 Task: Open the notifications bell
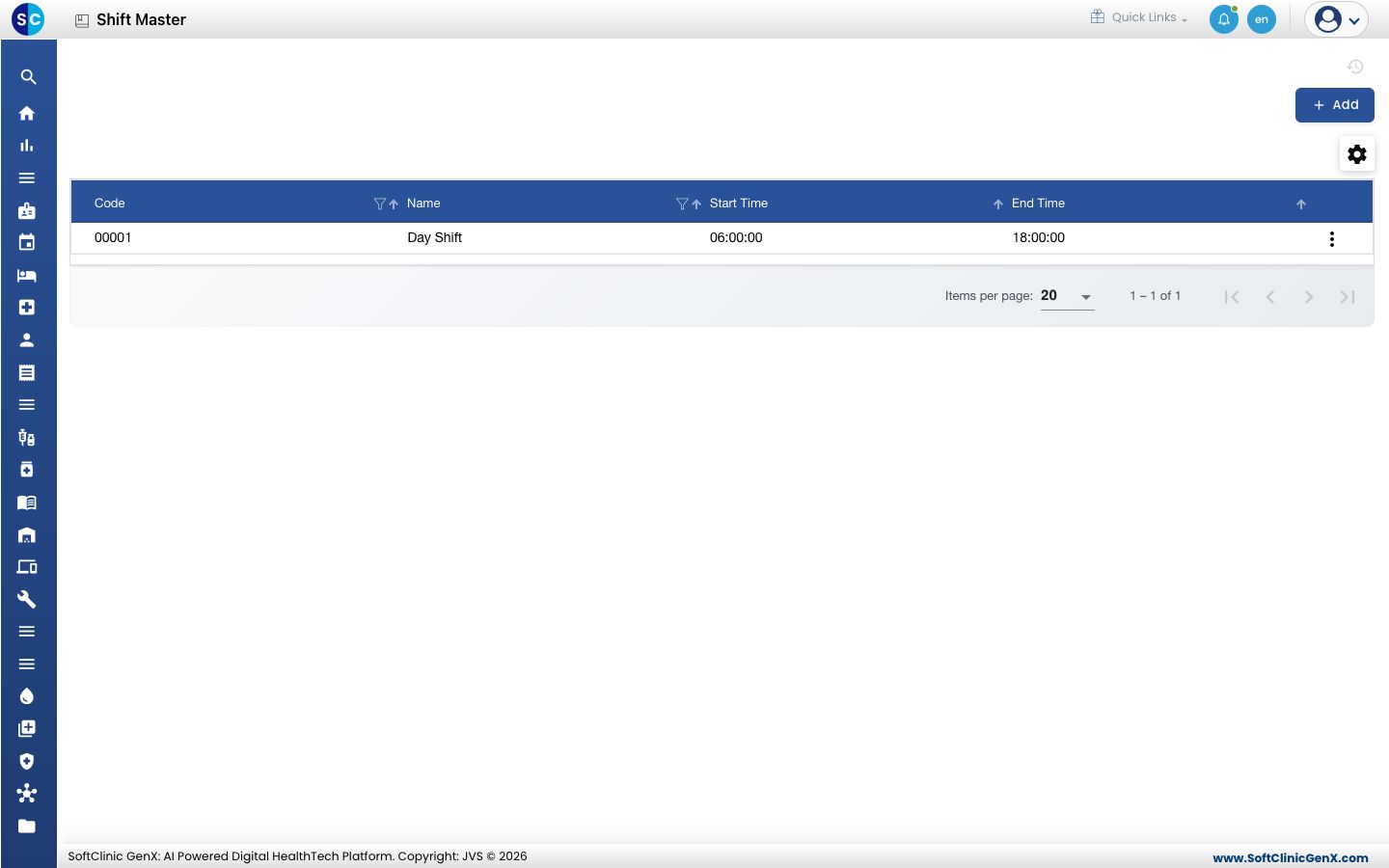pyautogui.click(x=1224, y=19)
